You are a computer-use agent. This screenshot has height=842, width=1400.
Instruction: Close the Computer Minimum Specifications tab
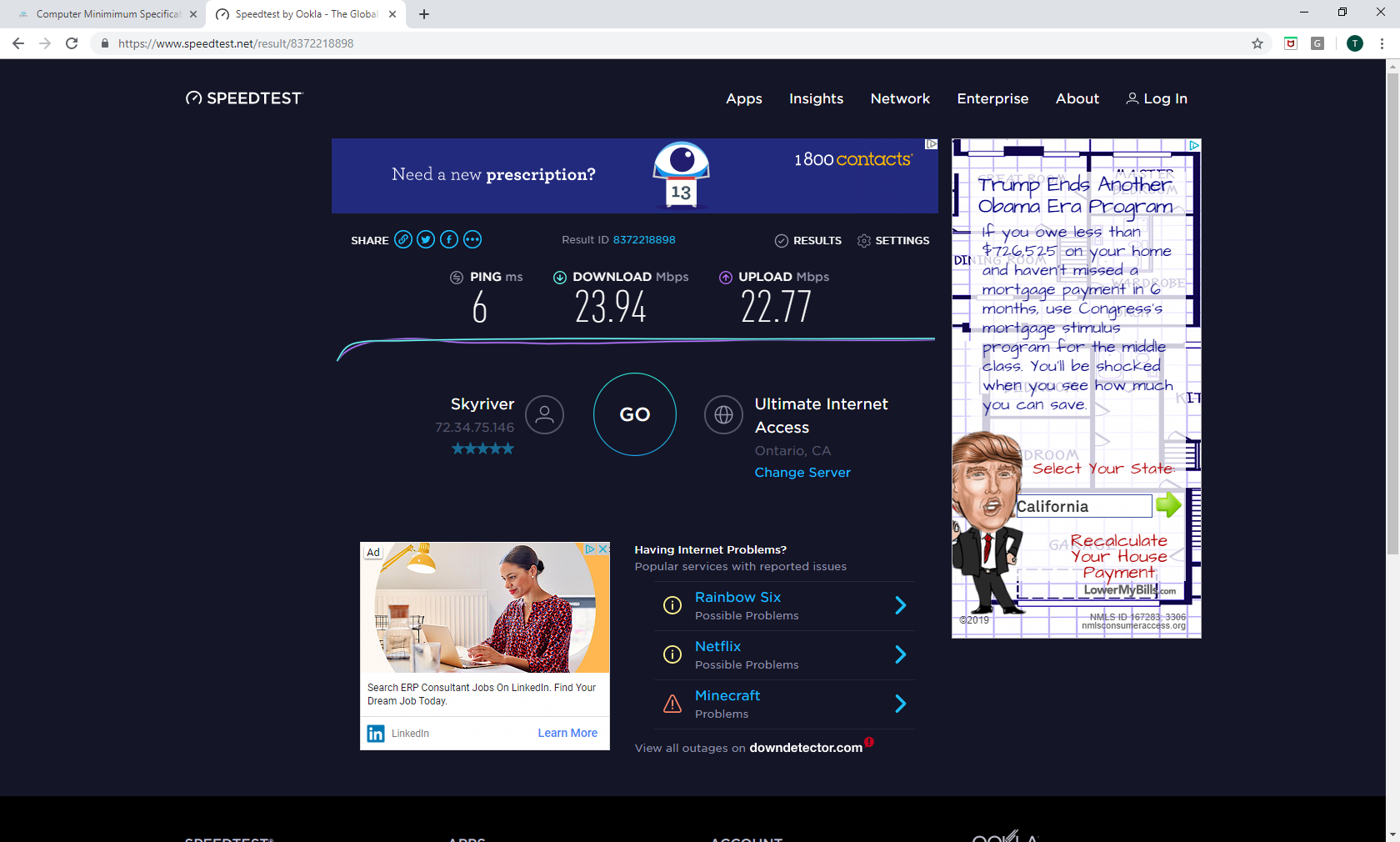tap(193, 14)
